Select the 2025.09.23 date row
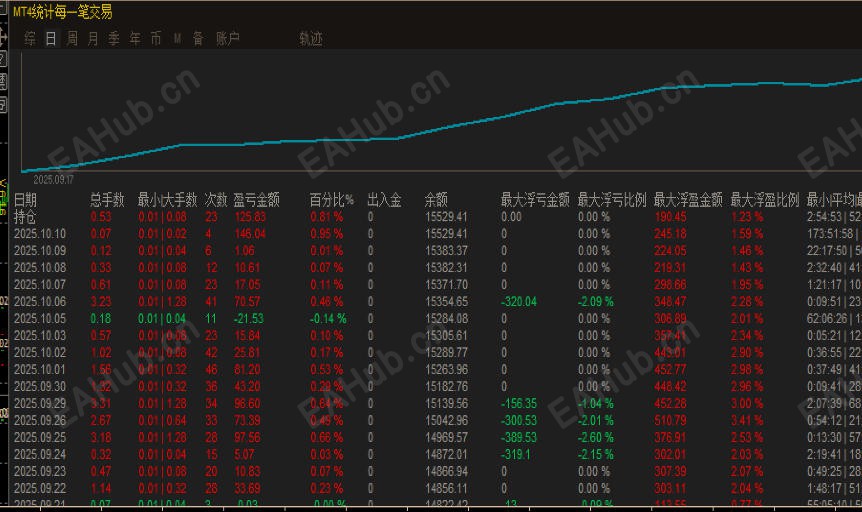This screenshot has height=512, width=862. (438, 472)
